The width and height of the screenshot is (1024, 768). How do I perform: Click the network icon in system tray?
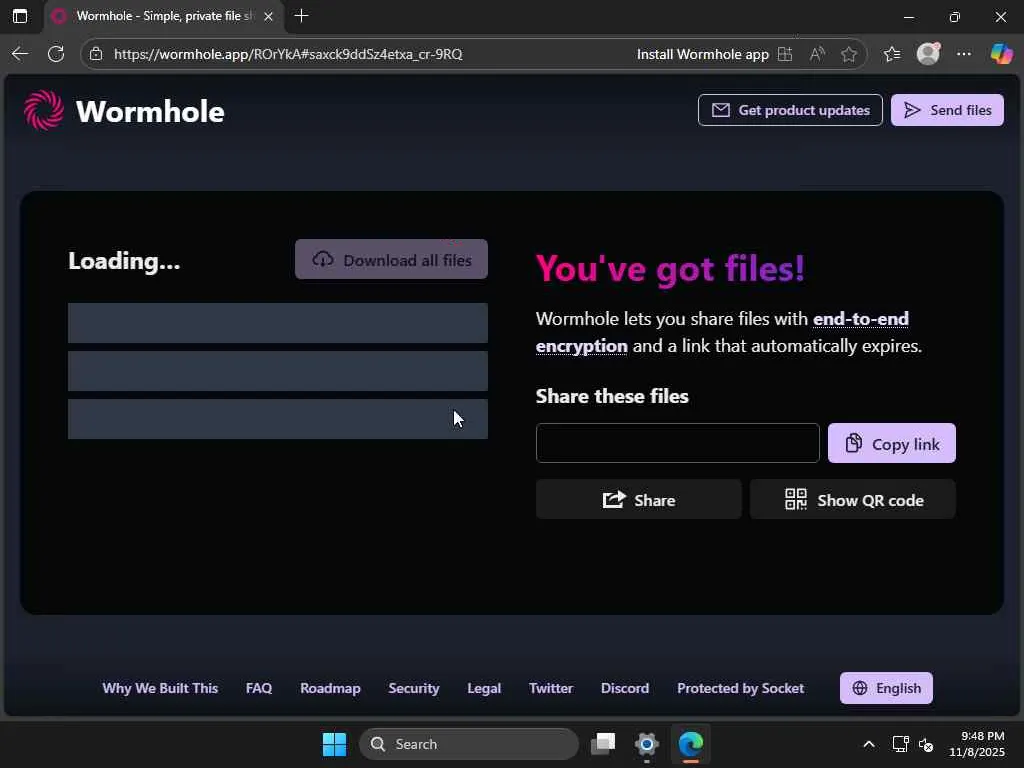[x=901, y=744]
